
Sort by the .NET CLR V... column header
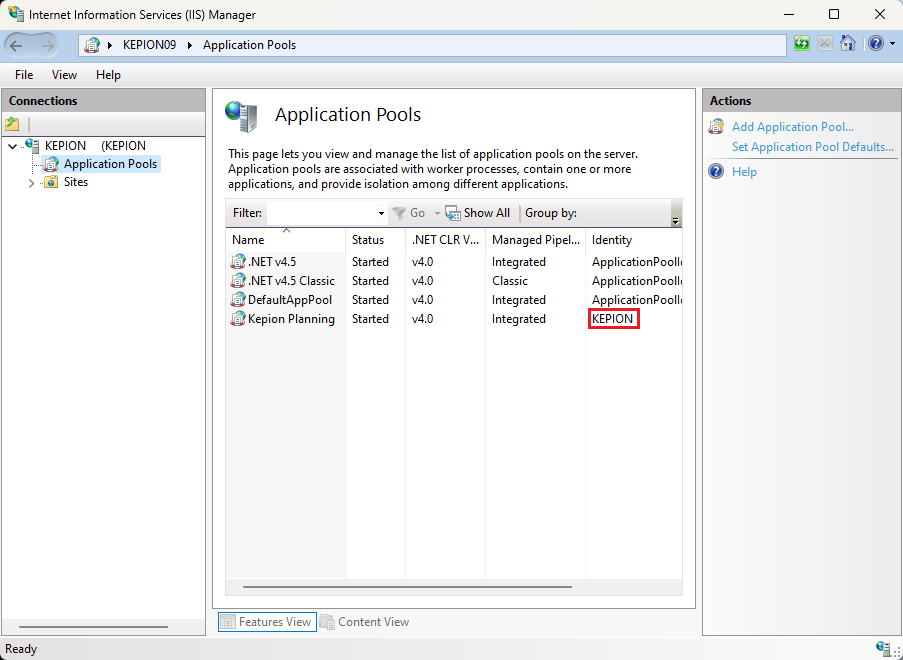446,240
